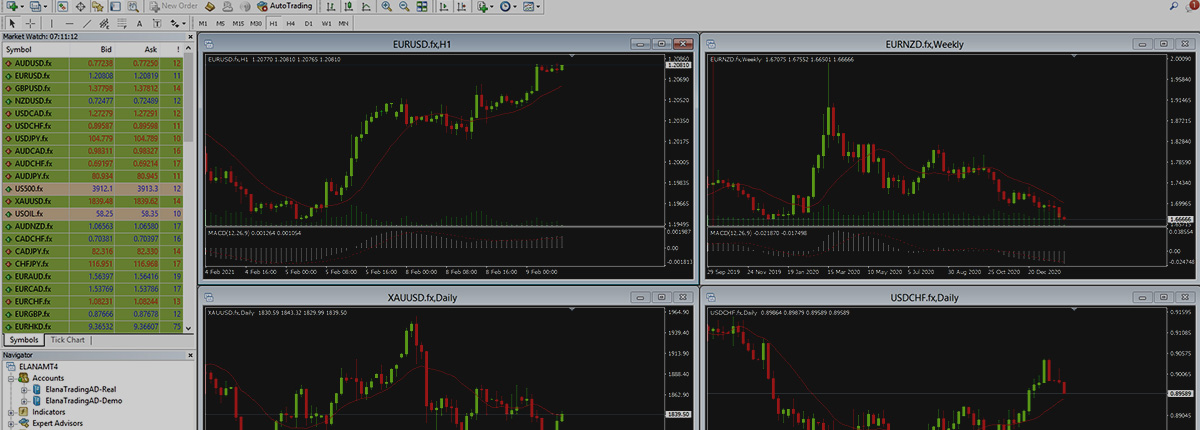
Task: Launch MetaEditor book icon
Action: (210, 6)
